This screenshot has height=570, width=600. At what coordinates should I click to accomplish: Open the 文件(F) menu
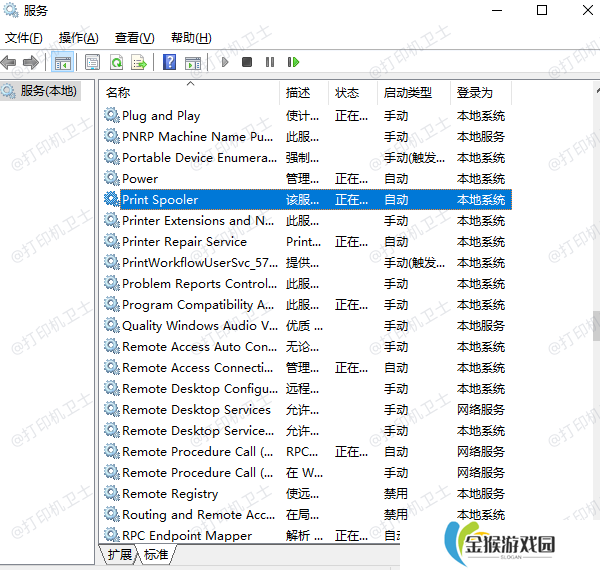tap(23, 37)
